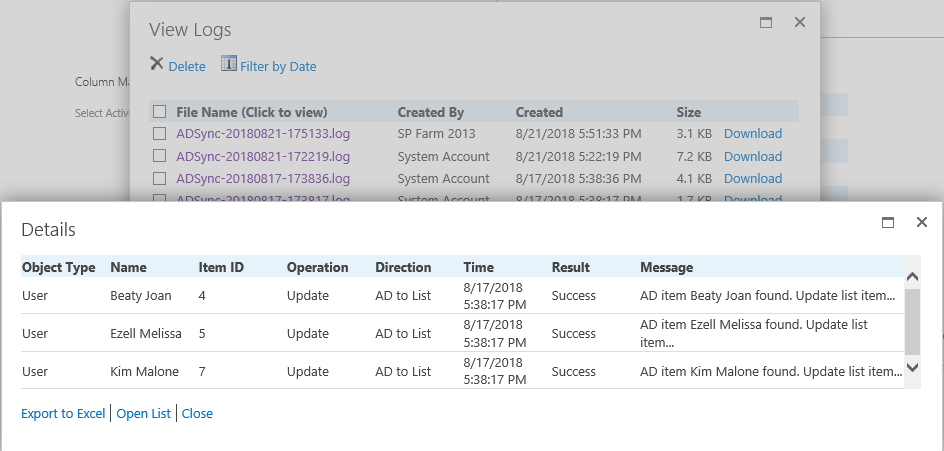Select checkbox for ADSync-20180821-172219.log
Screen dimensions: 944x451
(159, 156)
